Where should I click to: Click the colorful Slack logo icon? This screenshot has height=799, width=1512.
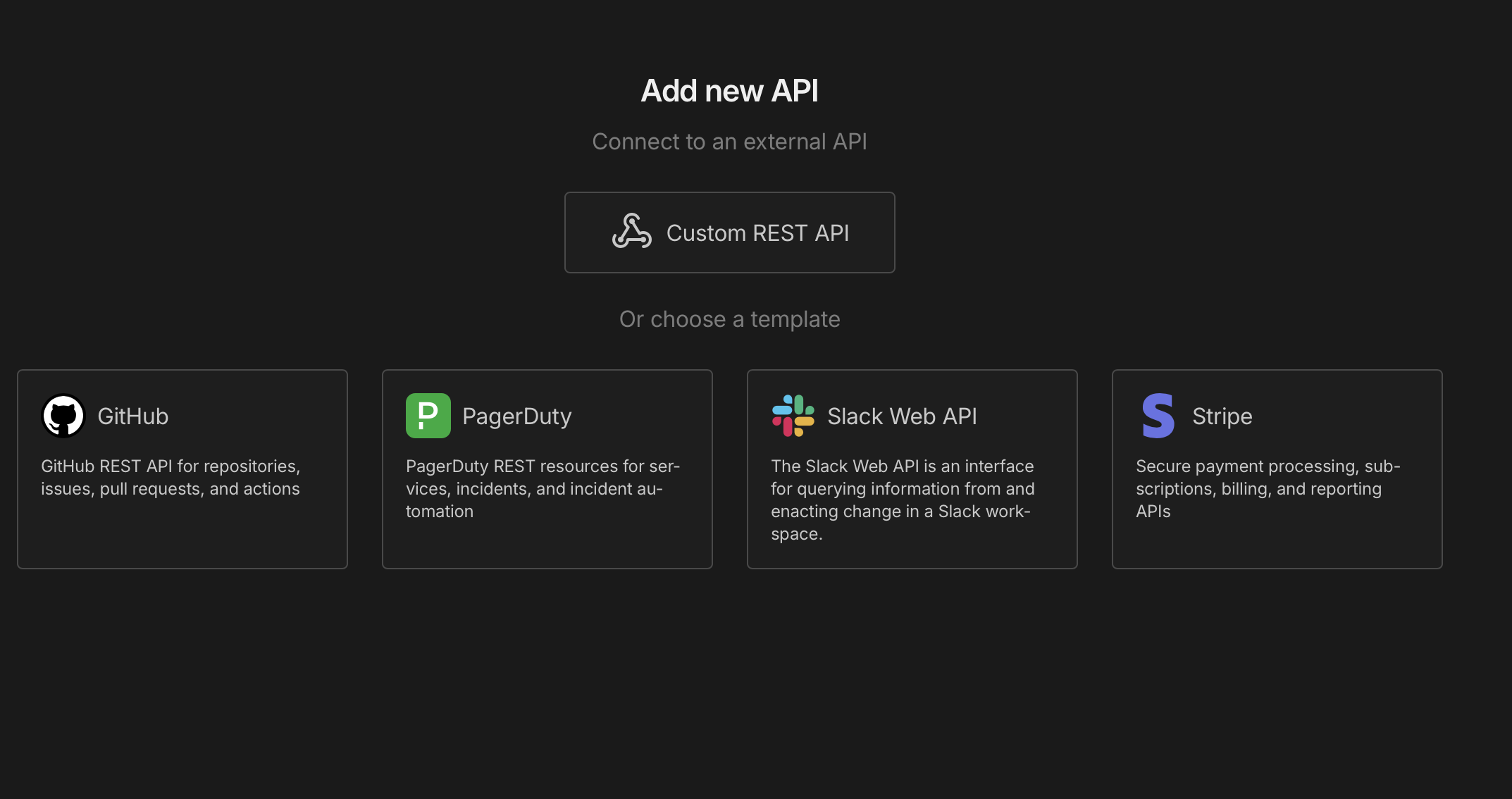point(793,416)
